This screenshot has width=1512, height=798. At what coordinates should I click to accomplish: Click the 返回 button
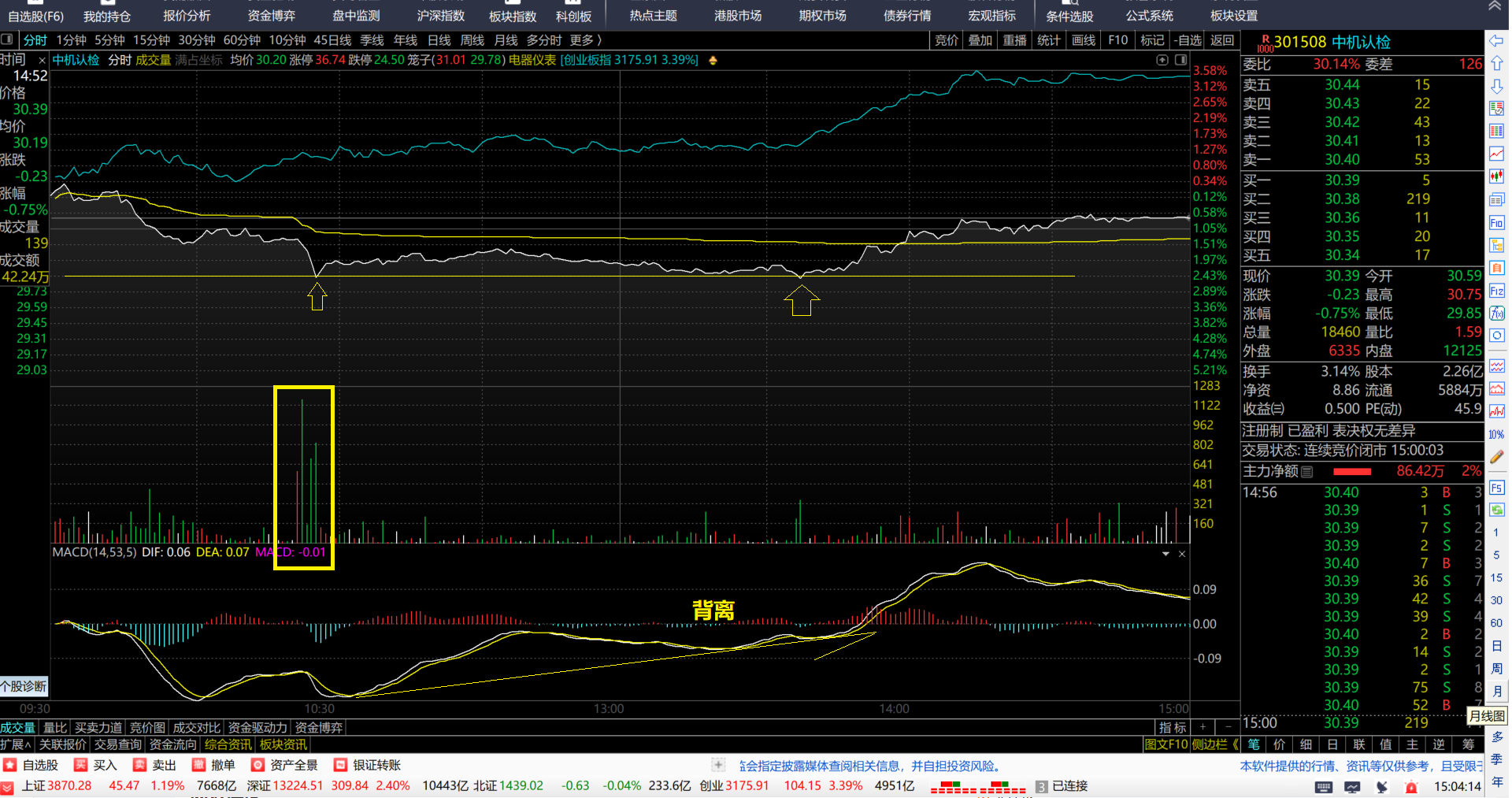tap(1221, 40)
